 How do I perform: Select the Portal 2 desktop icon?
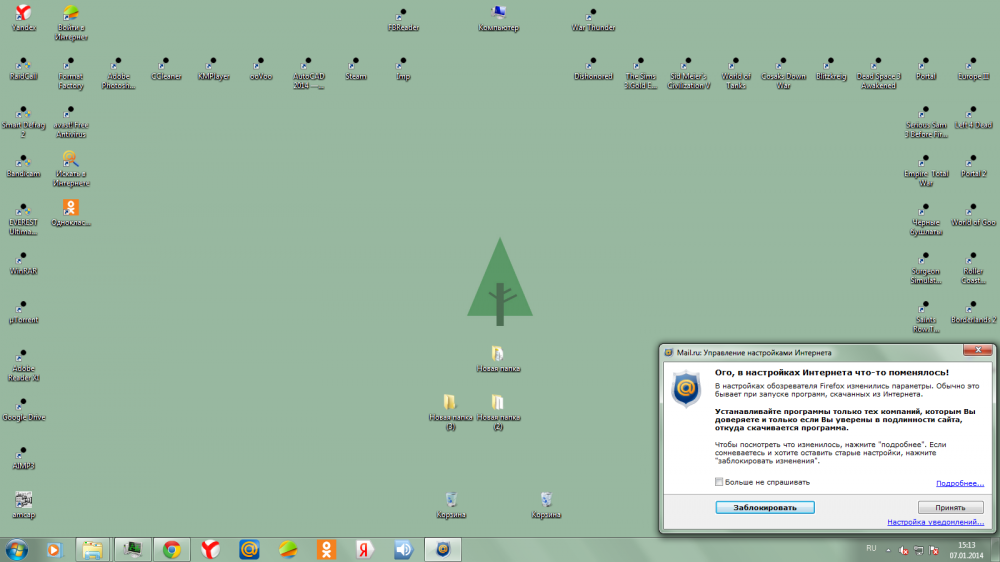click(x=973, y=166)
